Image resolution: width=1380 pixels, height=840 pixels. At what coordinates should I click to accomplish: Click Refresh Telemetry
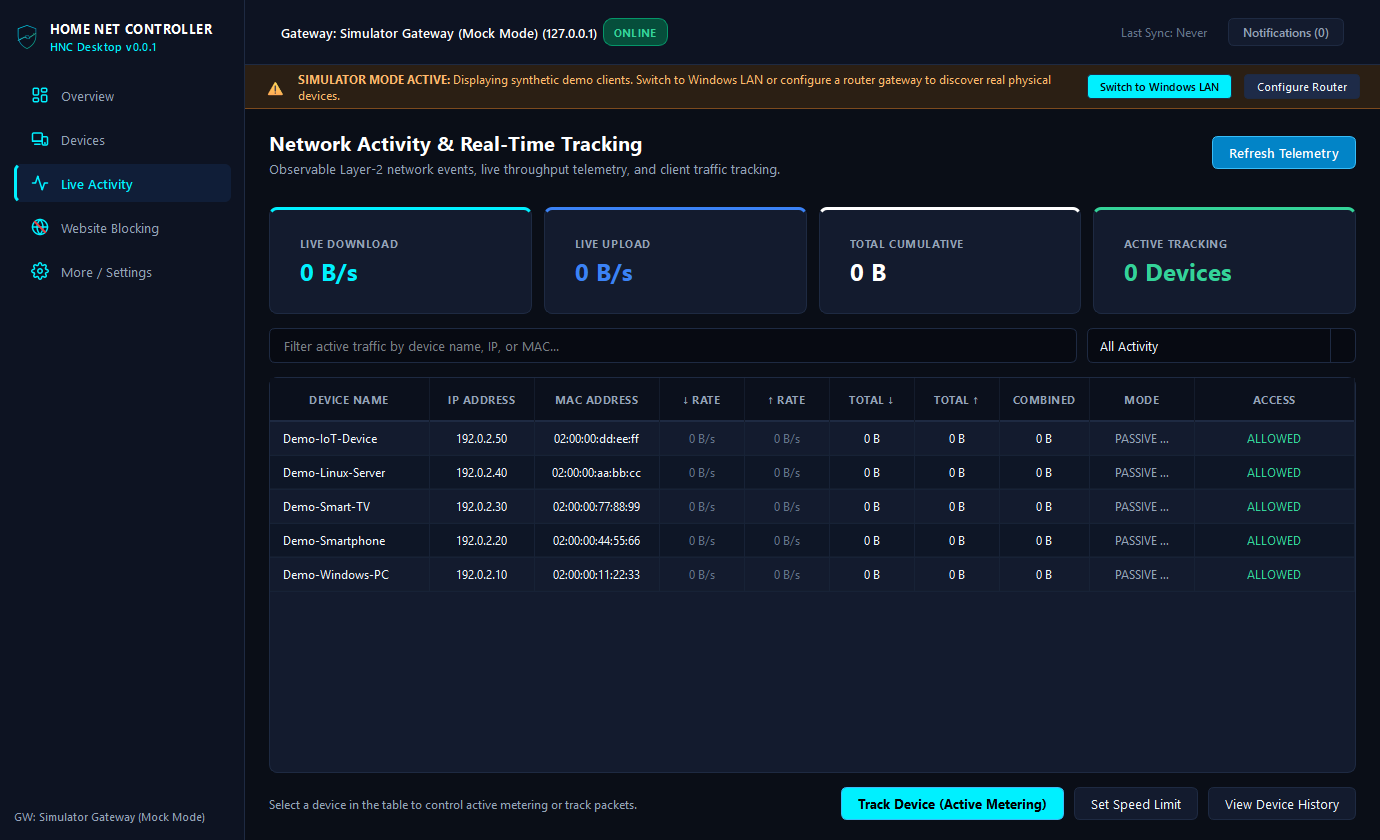click(1284, 153)
